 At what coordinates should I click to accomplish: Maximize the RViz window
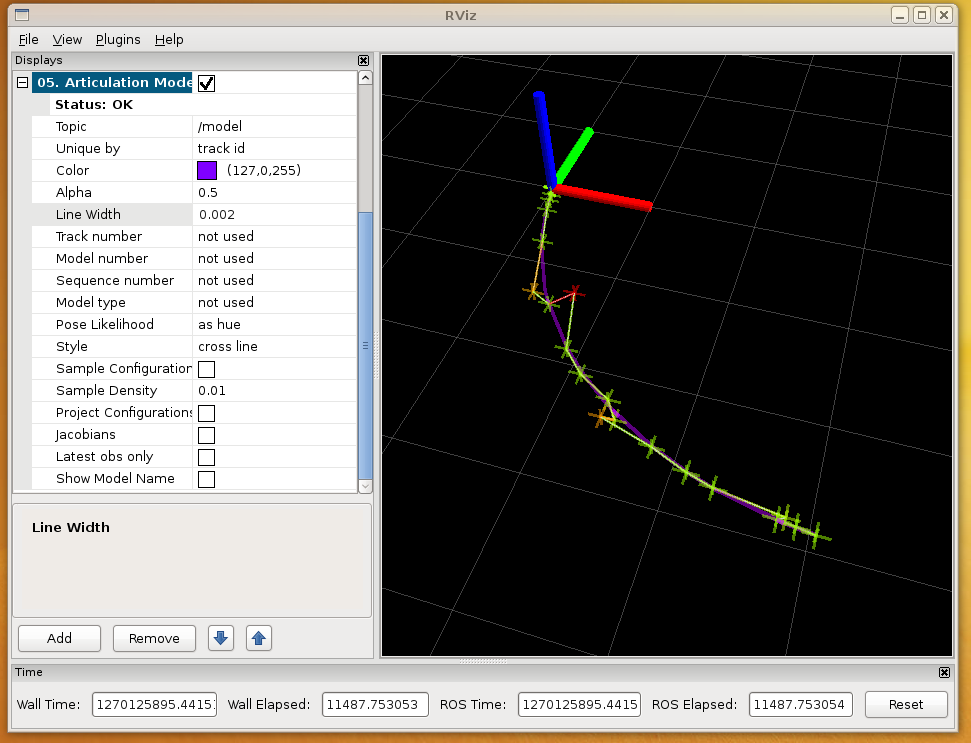tap(922, 15)
